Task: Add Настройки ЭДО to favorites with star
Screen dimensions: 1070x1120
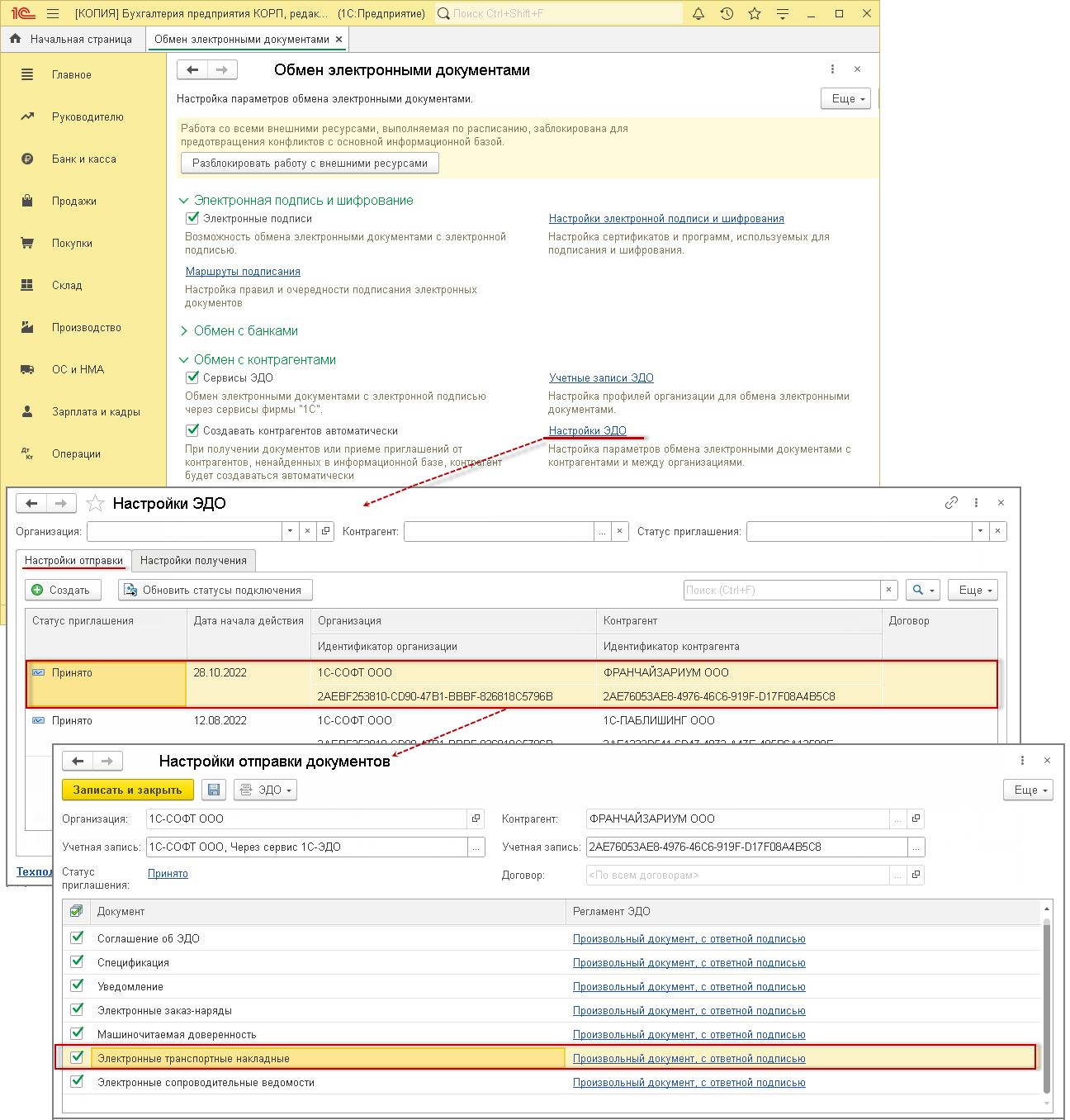Action: click(96, 503)
